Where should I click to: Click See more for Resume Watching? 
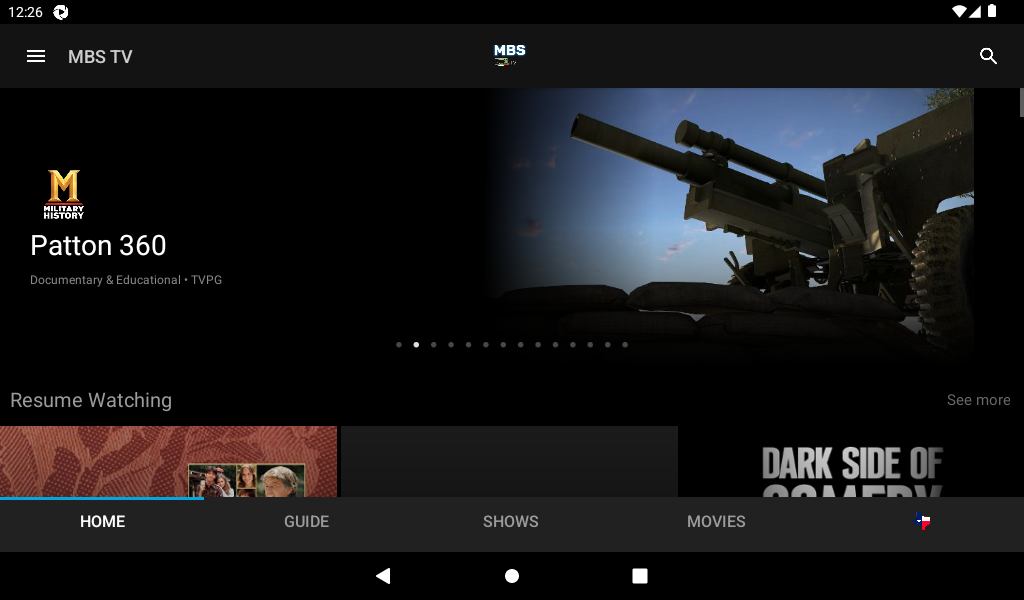tap(978, 400)
